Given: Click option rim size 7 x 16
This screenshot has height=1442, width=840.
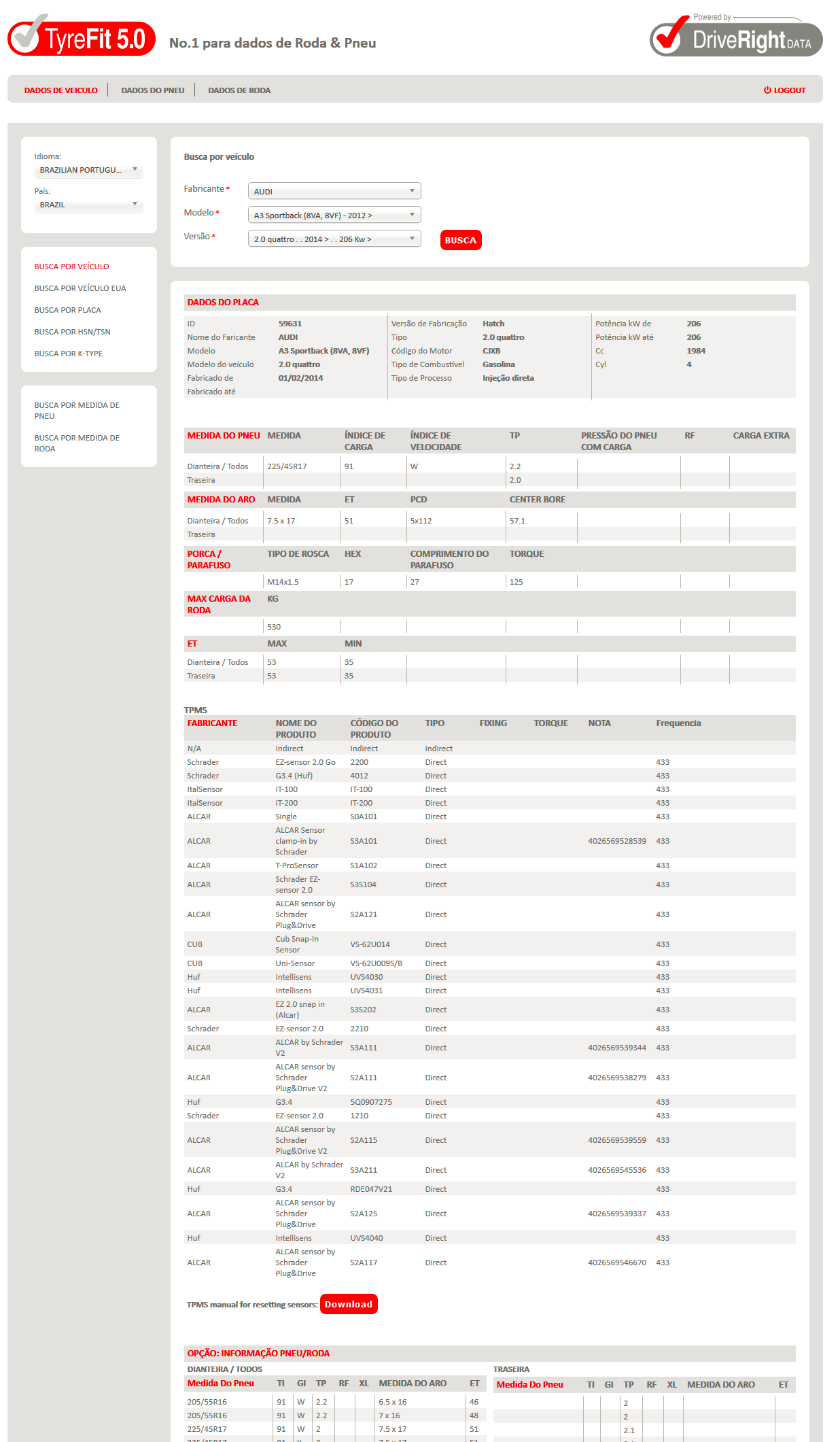Looking at the screenshot, I should pos(389,1415).
